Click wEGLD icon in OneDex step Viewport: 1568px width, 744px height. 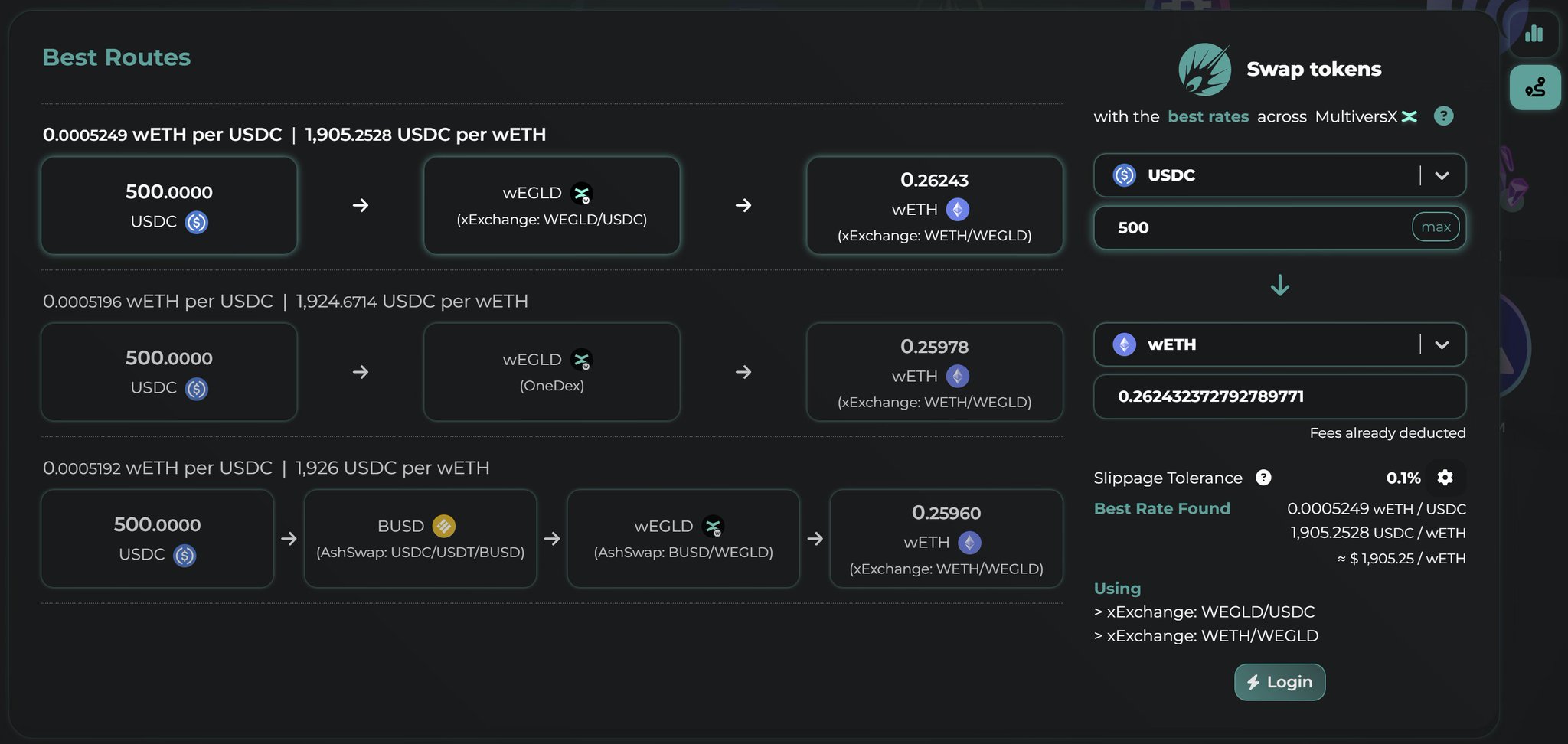point(582,360)
